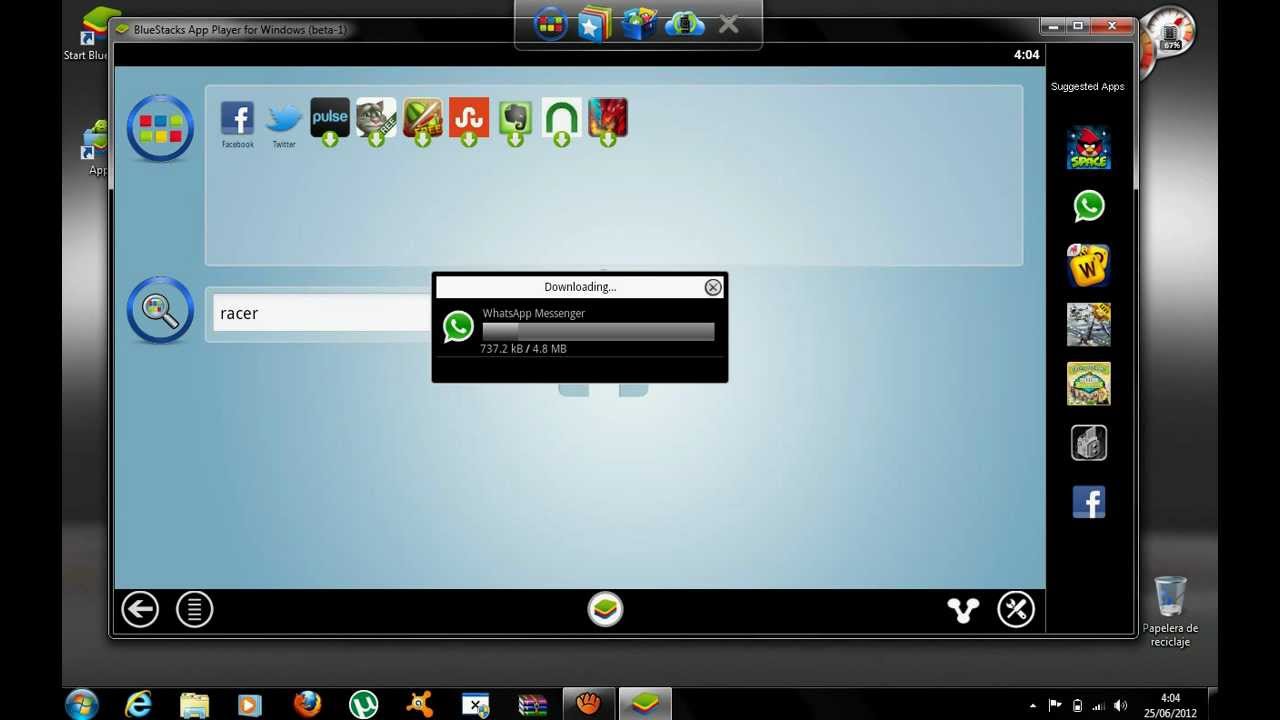Open the Start BlueStacks desktop shortcut

[94, 32]
